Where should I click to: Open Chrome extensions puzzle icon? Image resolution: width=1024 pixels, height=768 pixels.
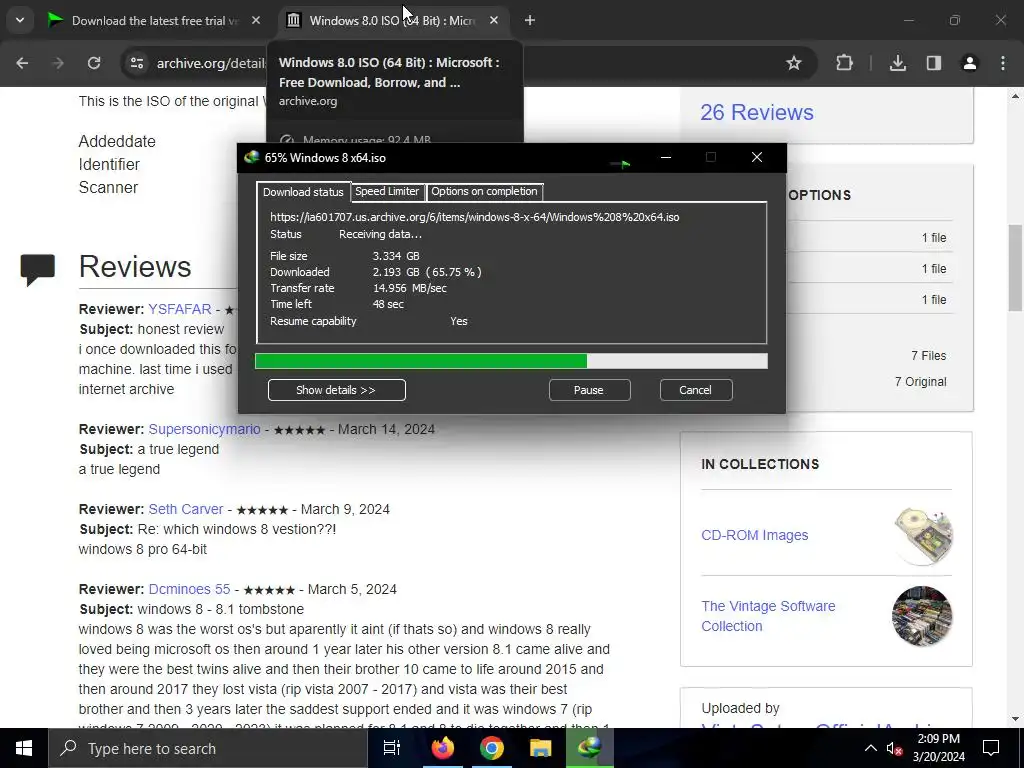844,63
